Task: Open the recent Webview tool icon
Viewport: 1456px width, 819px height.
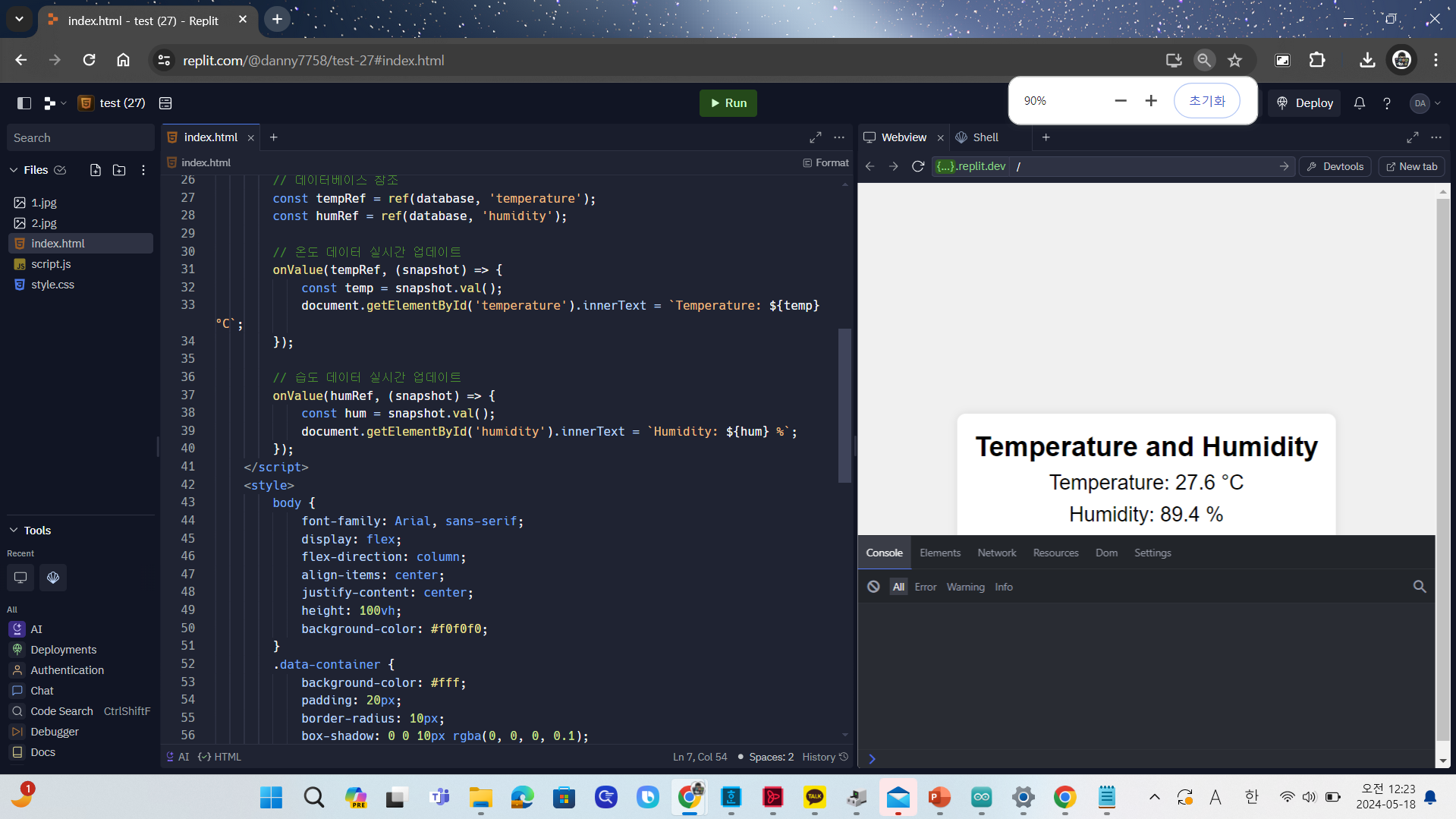Action: click(x=20, y=578)
